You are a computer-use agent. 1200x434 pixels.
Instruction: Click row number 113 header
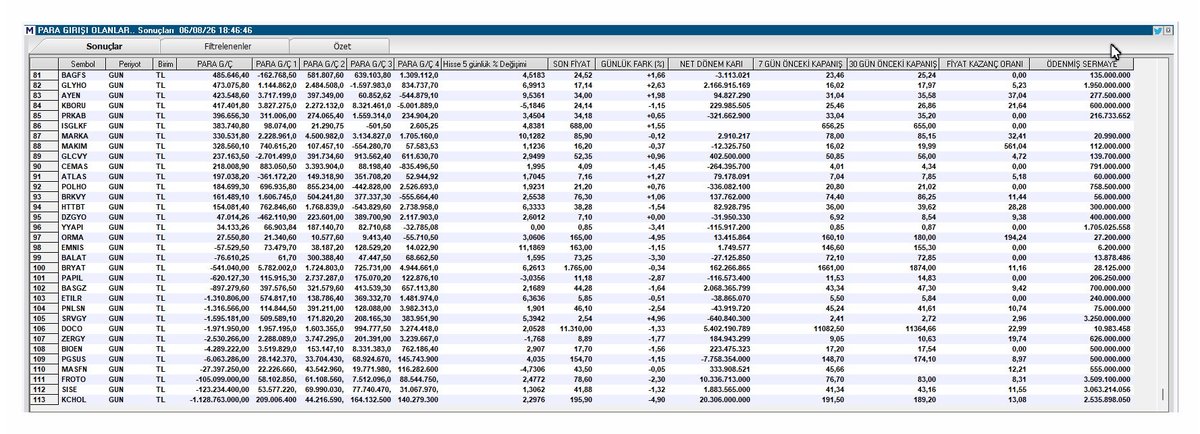[45, 398]
